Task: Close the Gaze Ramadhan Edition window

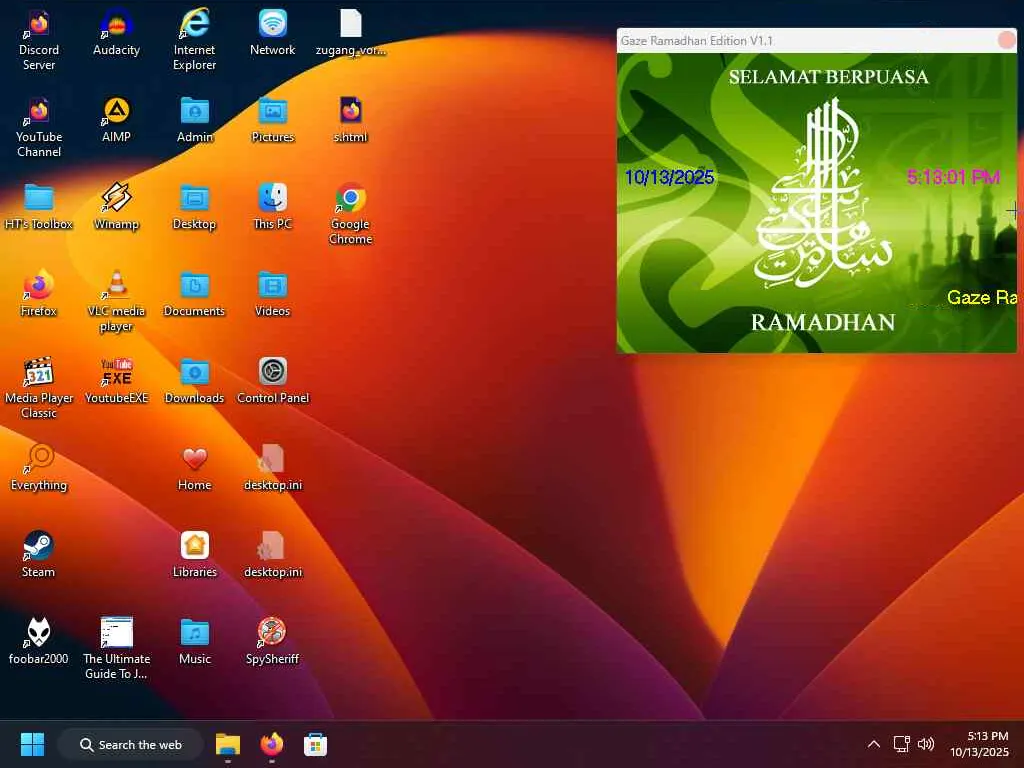Action: click(1006, 40)
